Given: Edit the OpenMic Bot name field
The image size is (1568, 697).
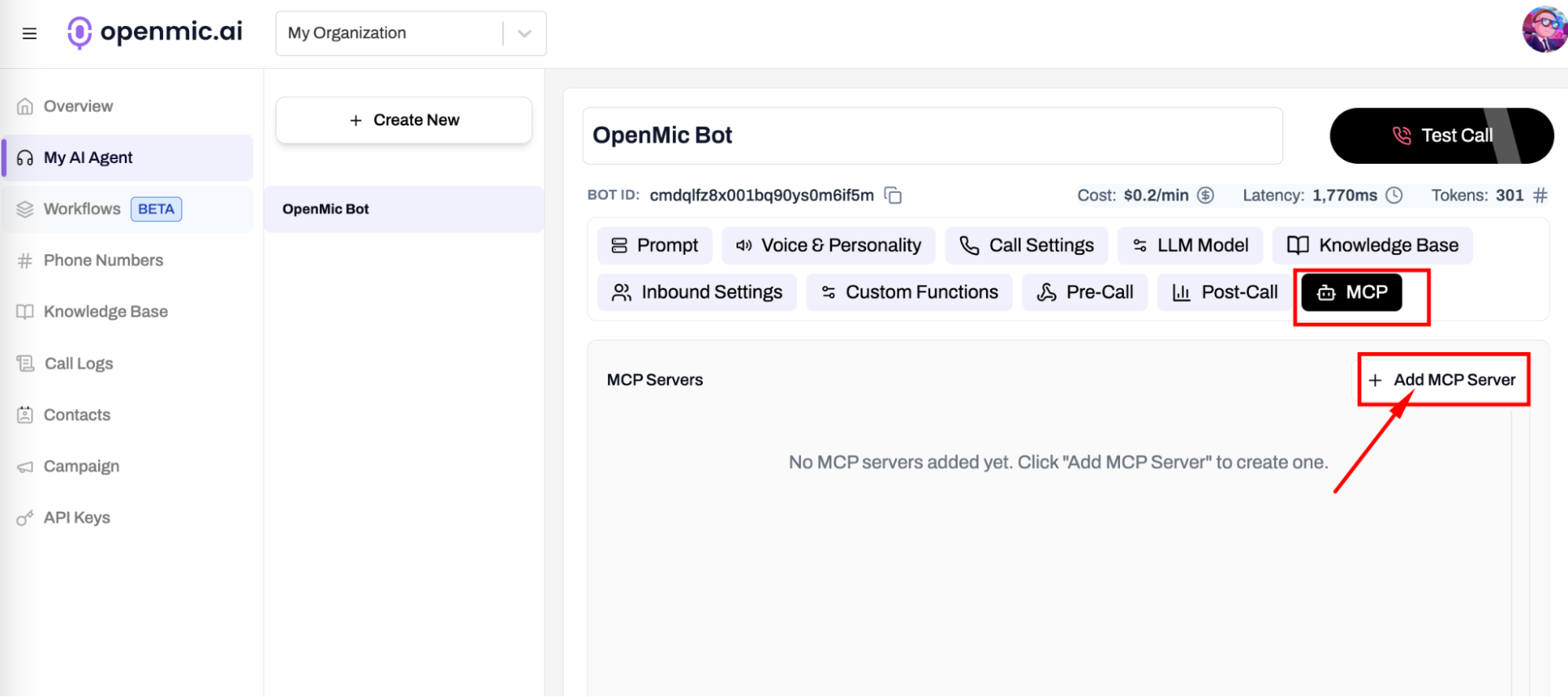Looking at the screenshot, I should (933, 136).
